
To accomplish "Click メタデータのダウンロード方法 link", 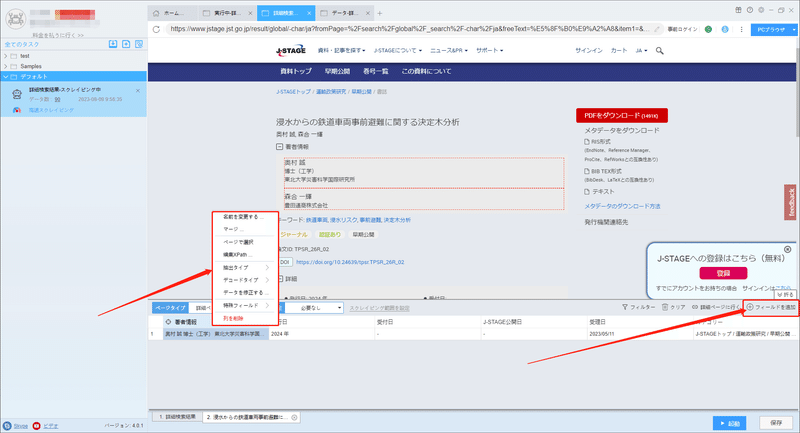I will (622, 207).
